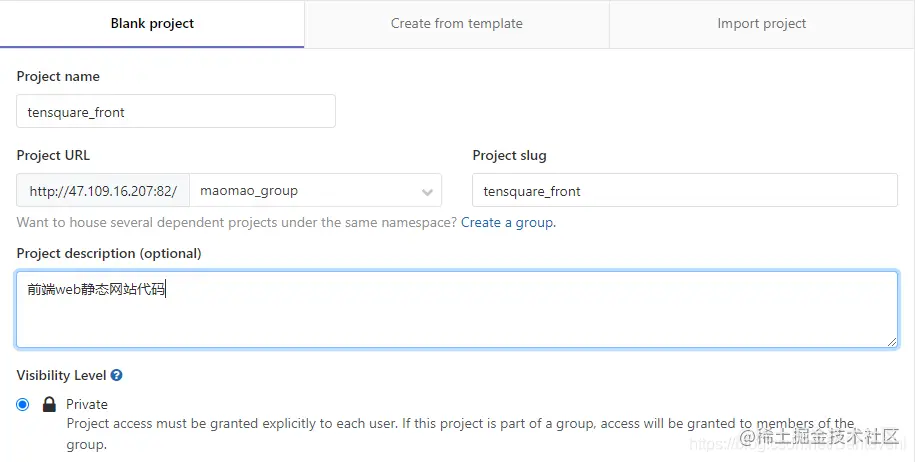915x462 pixels.
Task: Click the Visibility Level help icon
Action: pos(117,376)
